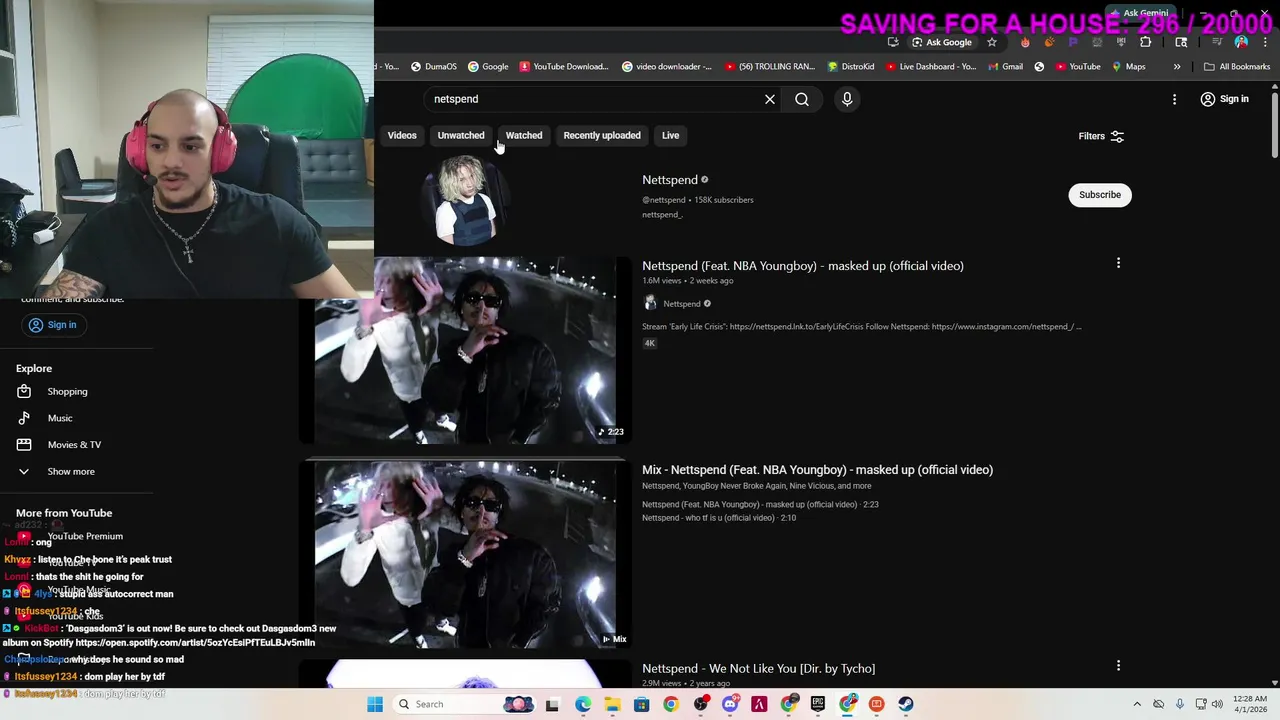
Task: Clear the netspend search query with X
Action: 770,99
